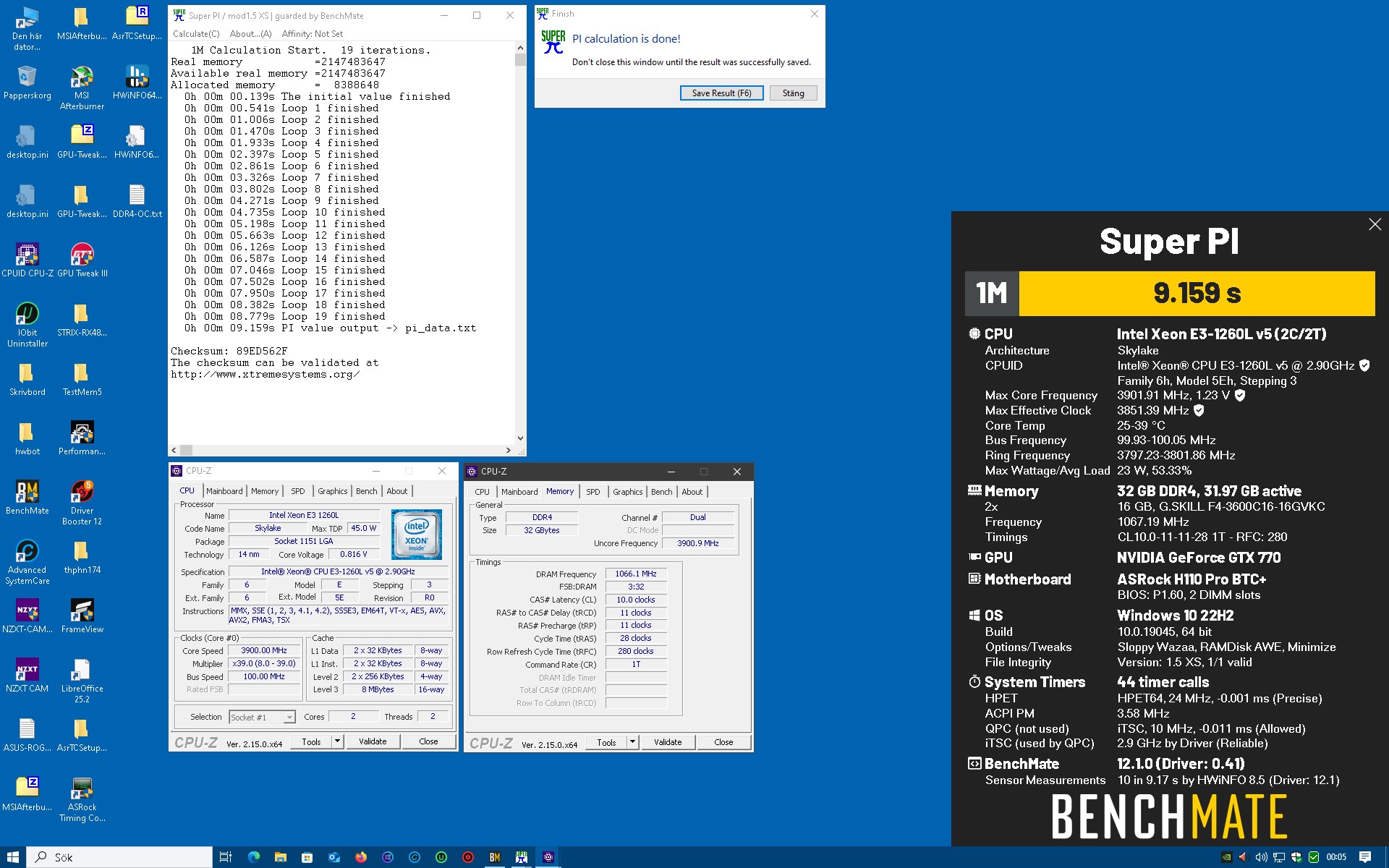The width and height of the screenshot is (1389, 868).
Task: Click Core Speed value 3900.00 MHz
Action: (x=264, y=650)
